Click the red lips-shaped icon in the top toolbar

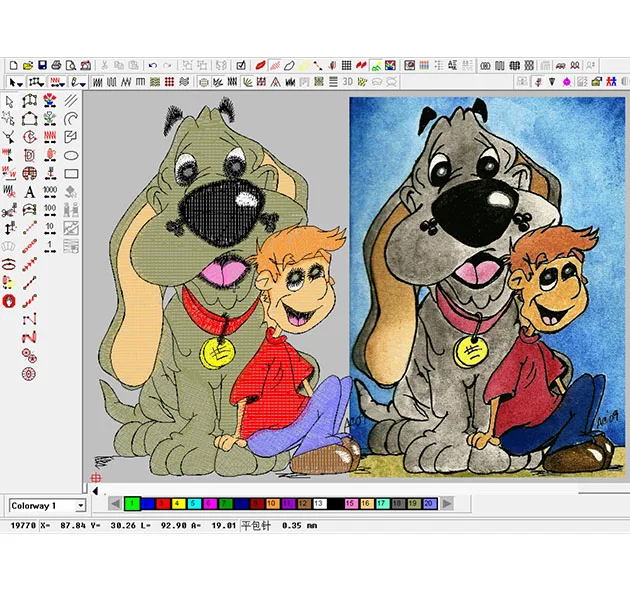coord(260,65)
